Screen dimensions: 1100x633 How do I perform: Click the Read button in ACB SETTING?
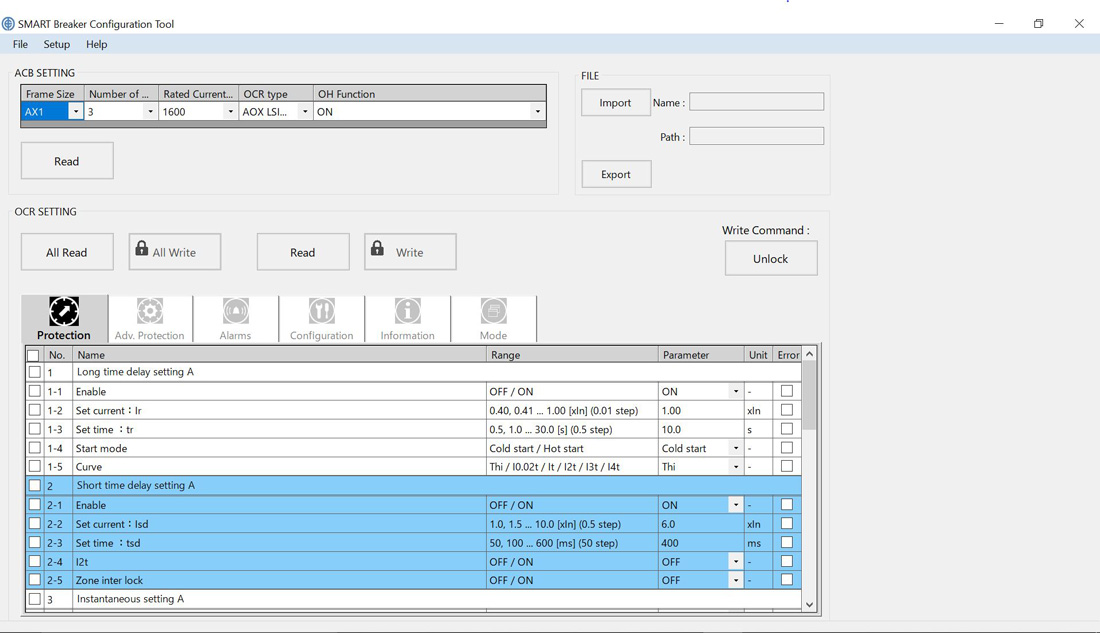pos(67,161)
